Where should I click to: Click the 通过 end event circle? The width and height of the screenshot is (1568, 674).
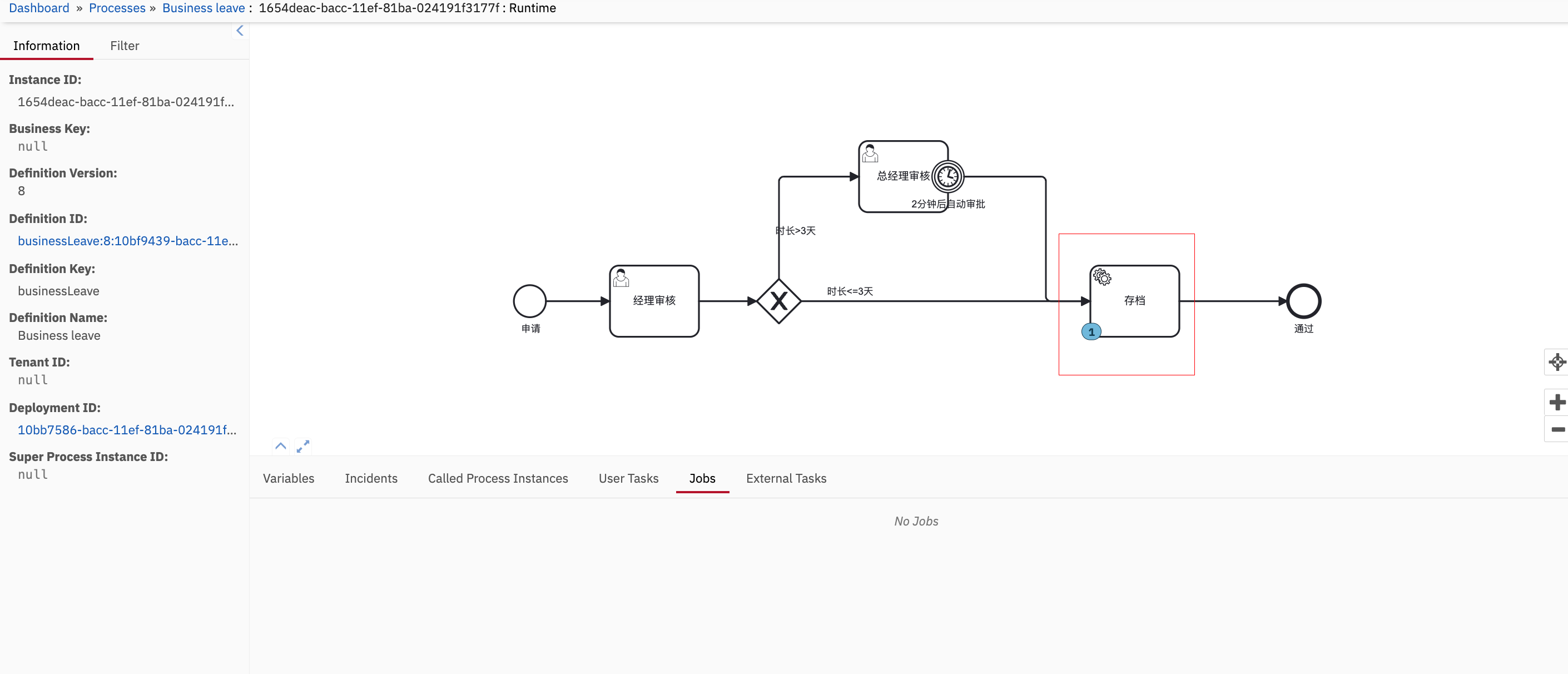tap(1303, 301)
